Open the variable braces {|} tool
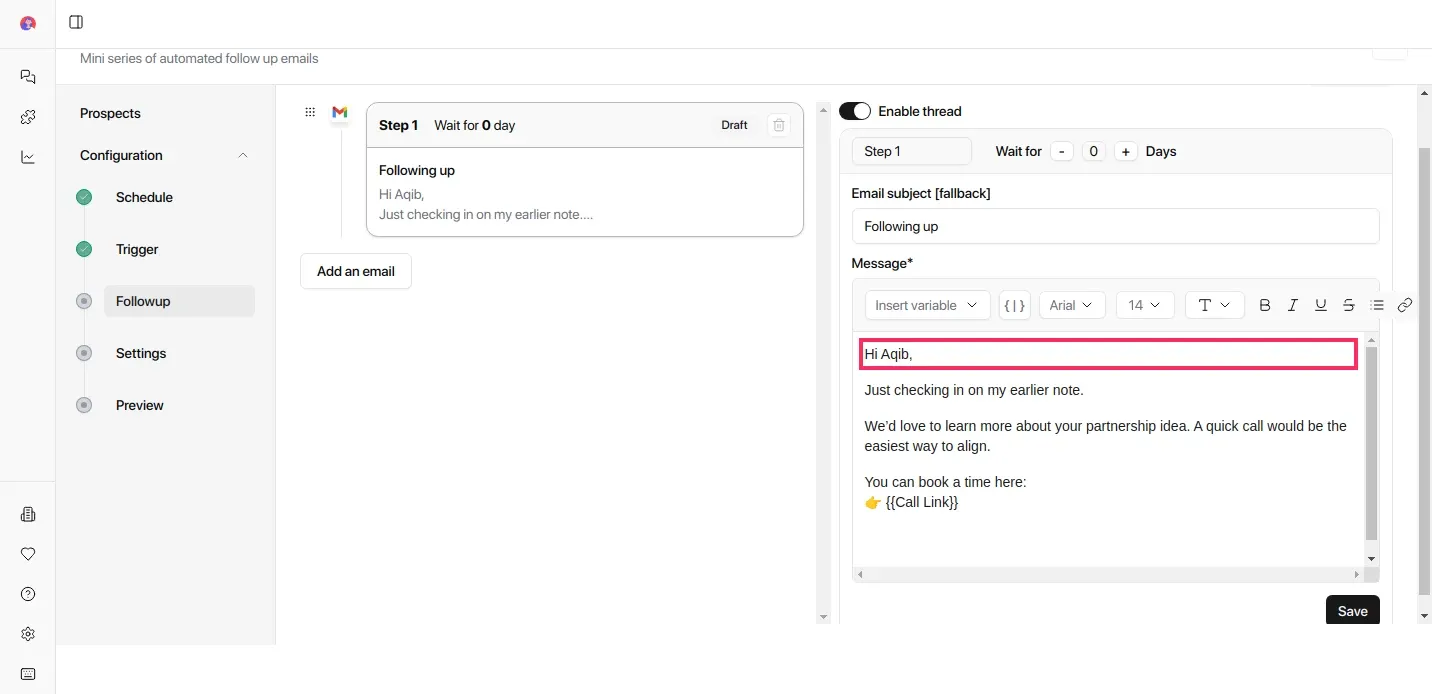 (x=1014, y=305)
